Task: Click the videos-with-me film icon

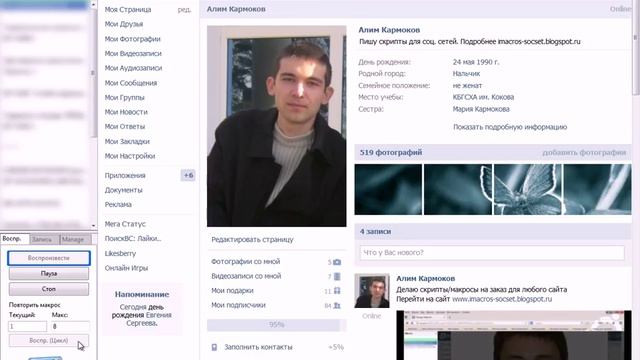Action: click(337, 277)
